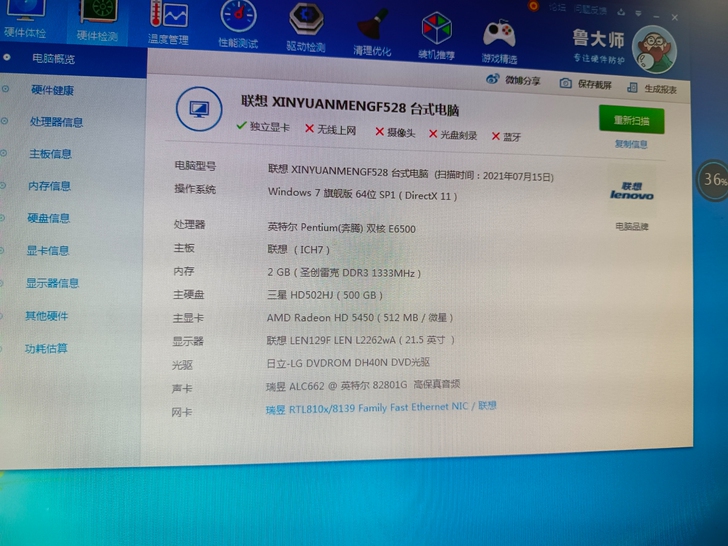Click the report document icon
The height and width of the screenshot is (546, 728).
(632, 87)
